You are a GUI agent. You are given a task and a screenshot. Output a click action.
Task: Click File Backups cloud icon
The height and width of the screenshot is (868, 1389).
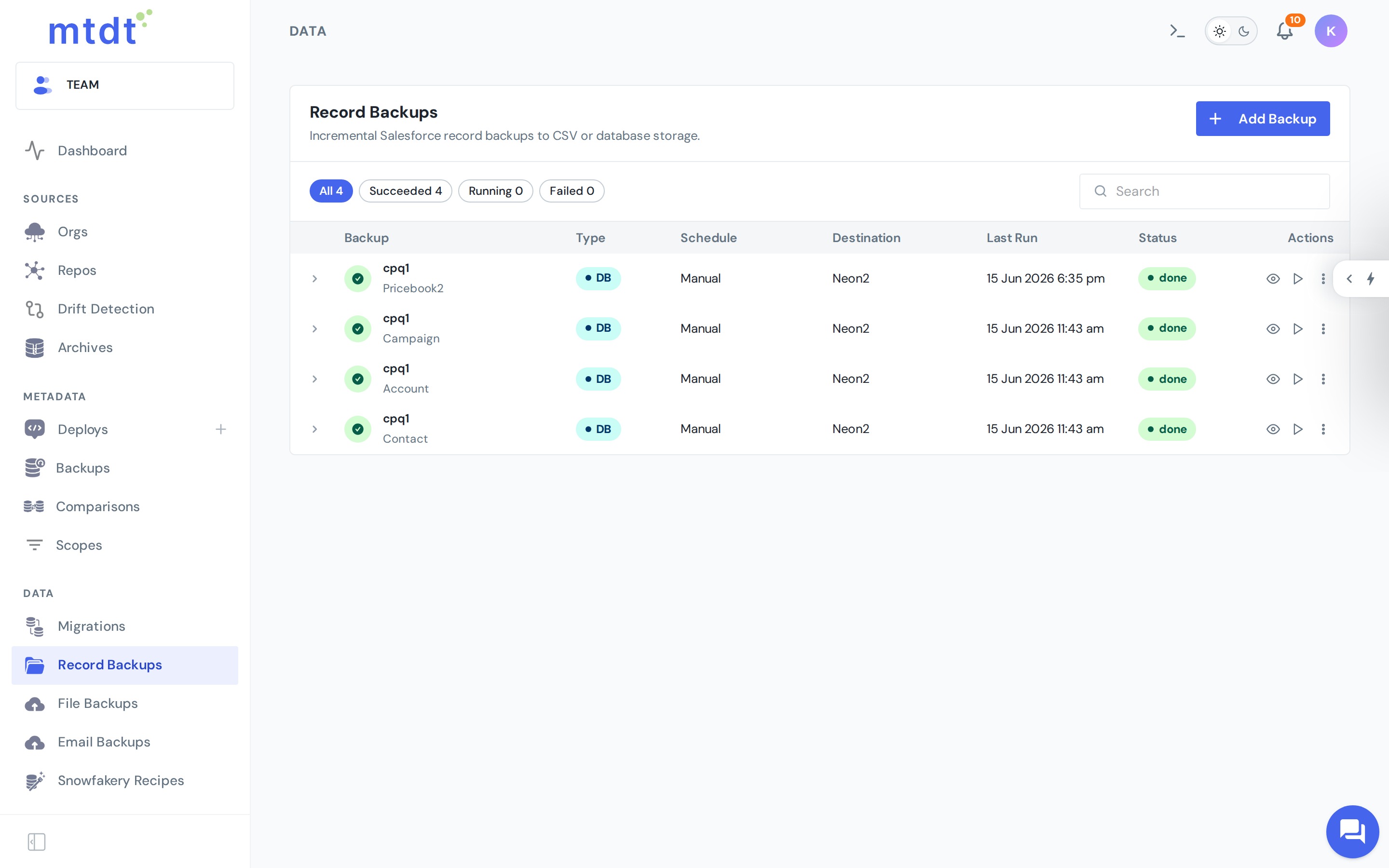[x=34, y=704]
